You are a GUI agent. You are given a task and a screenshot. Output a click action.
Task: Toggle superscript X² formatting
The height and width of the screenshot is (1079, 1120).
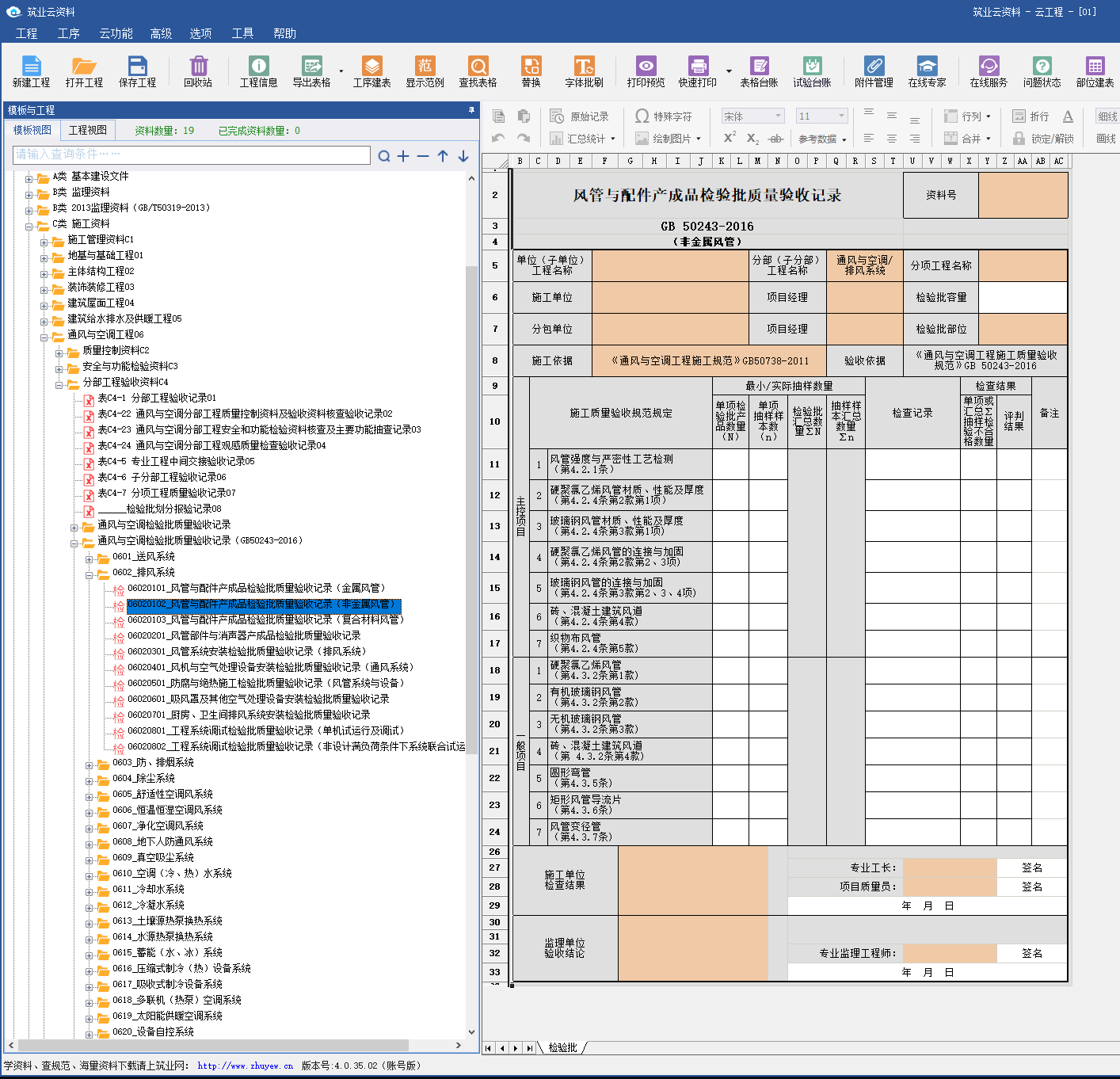pos(730,138)
